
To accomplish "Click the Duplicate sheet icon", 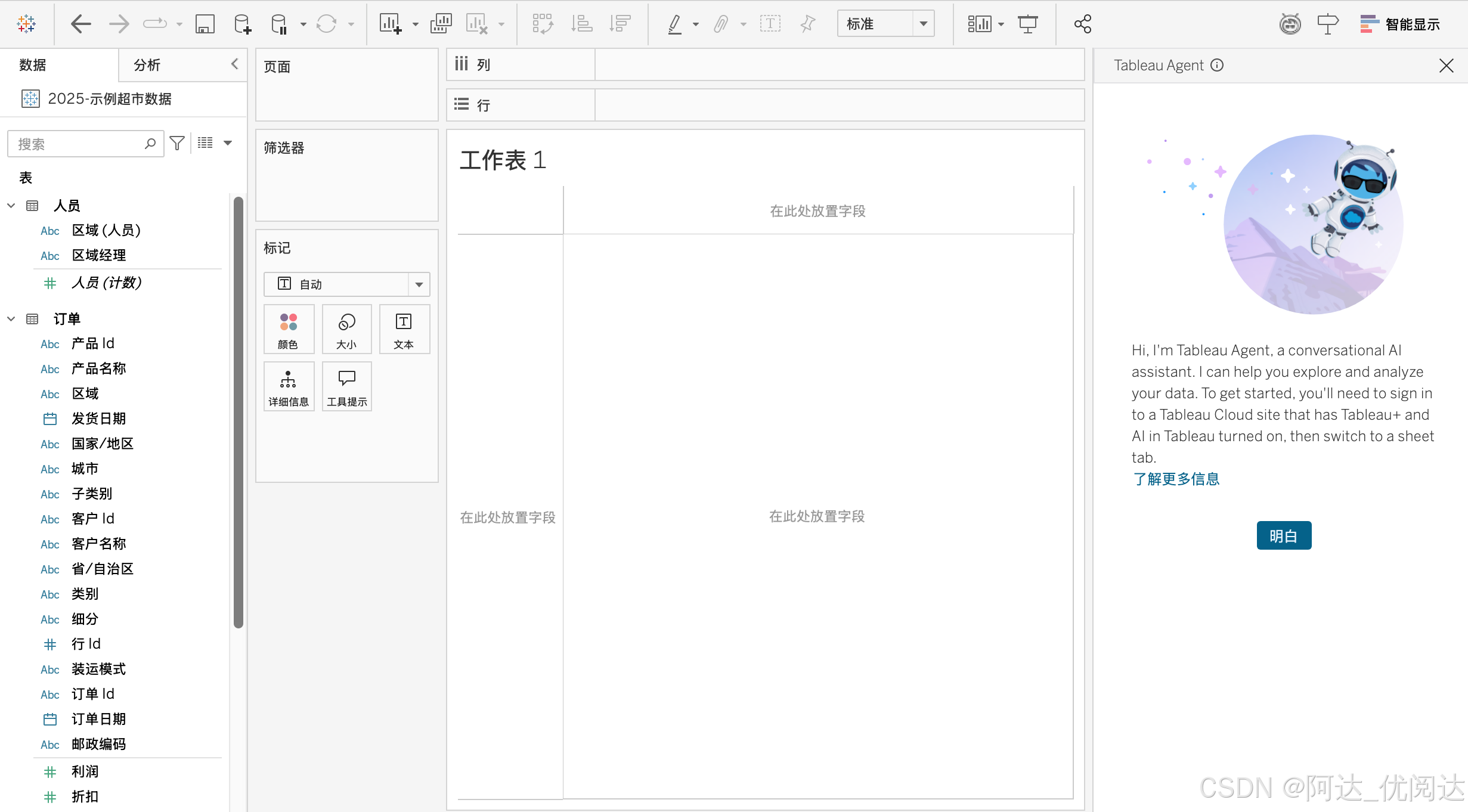I will (441, 24).
